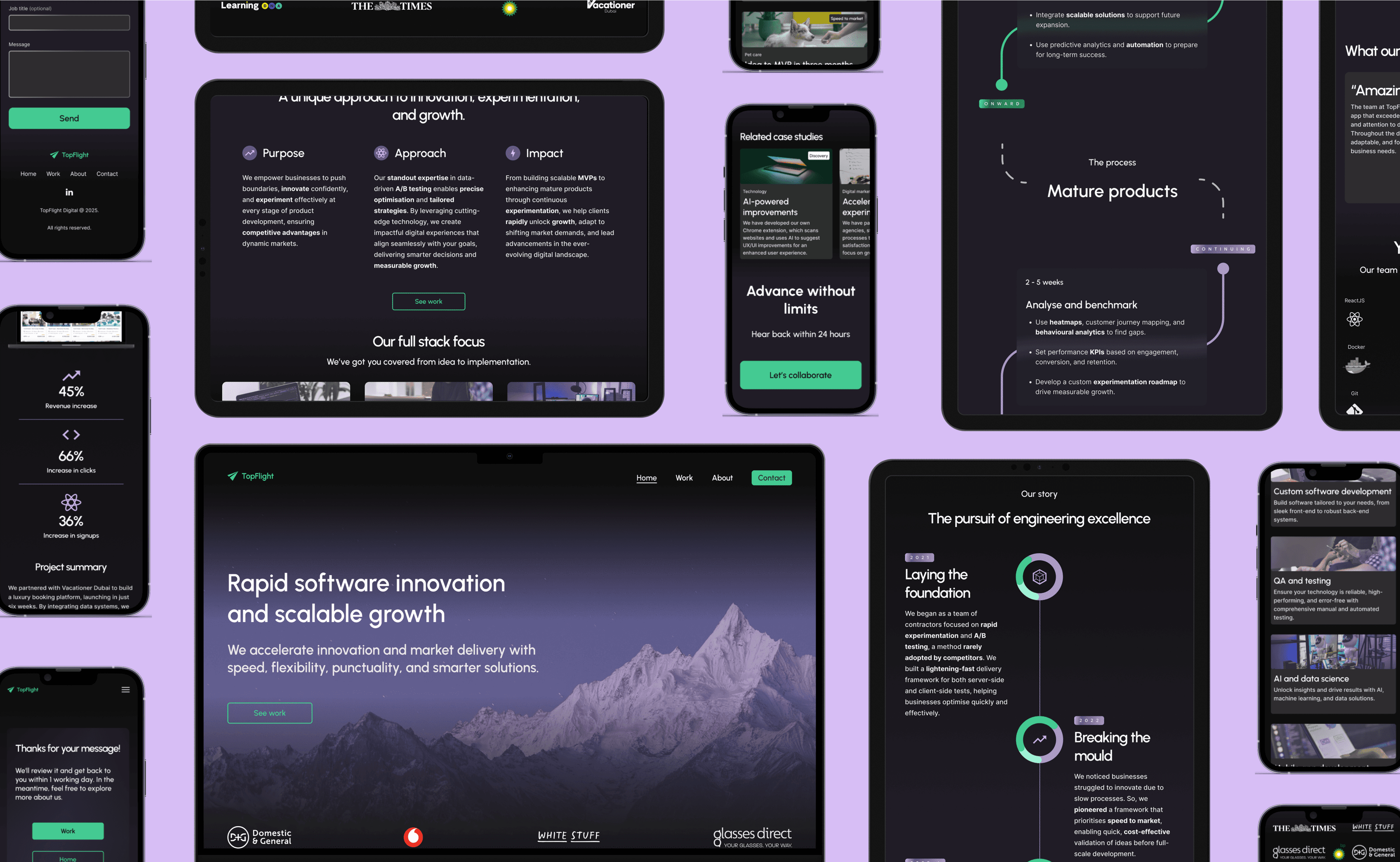Viewport: 1400px width, 862px height.
Task: Click the Send button on contact form
Action: (x=68, y=118)
